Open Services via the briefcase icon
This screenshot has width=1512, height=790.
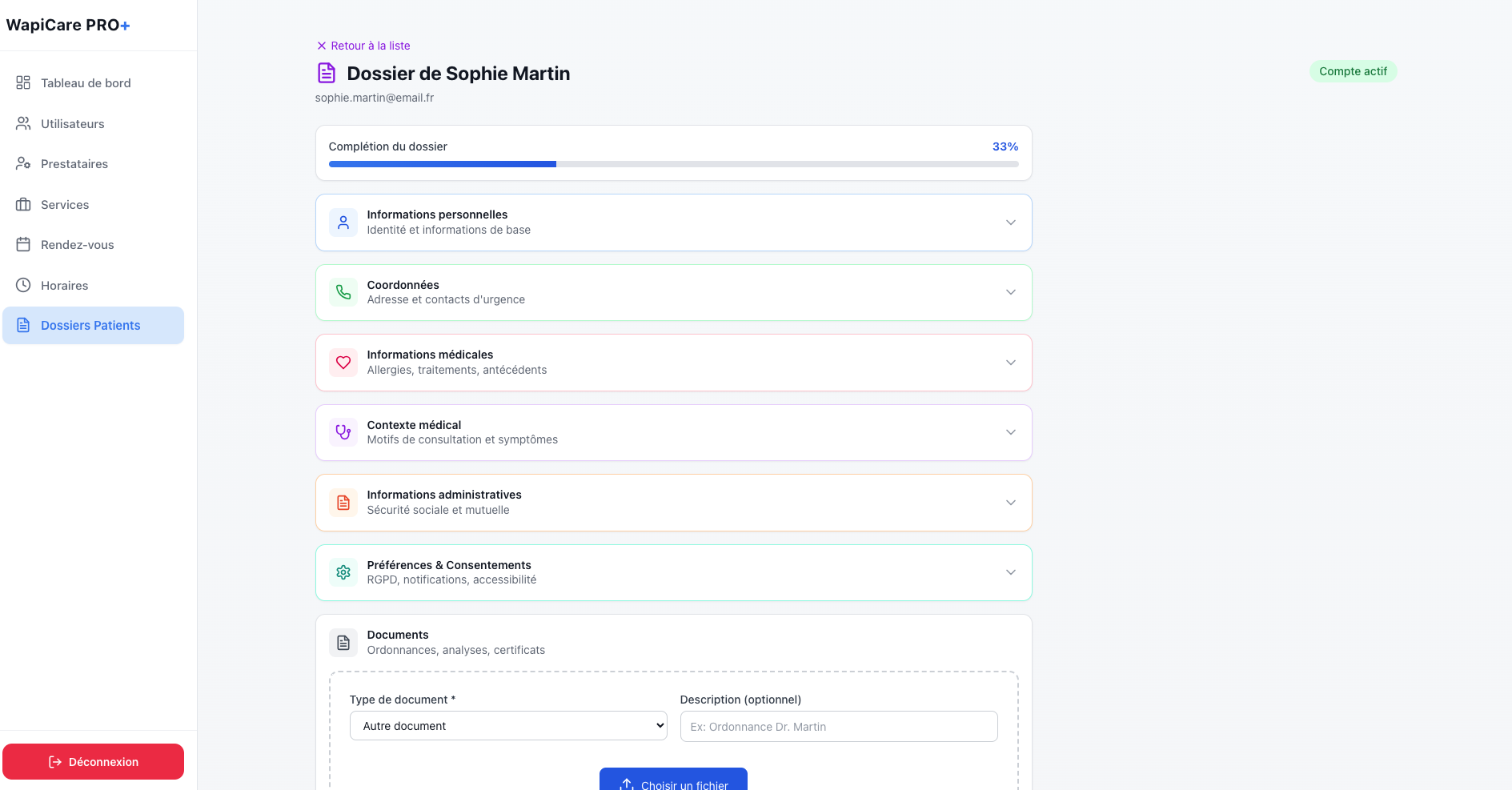(22, 204)
